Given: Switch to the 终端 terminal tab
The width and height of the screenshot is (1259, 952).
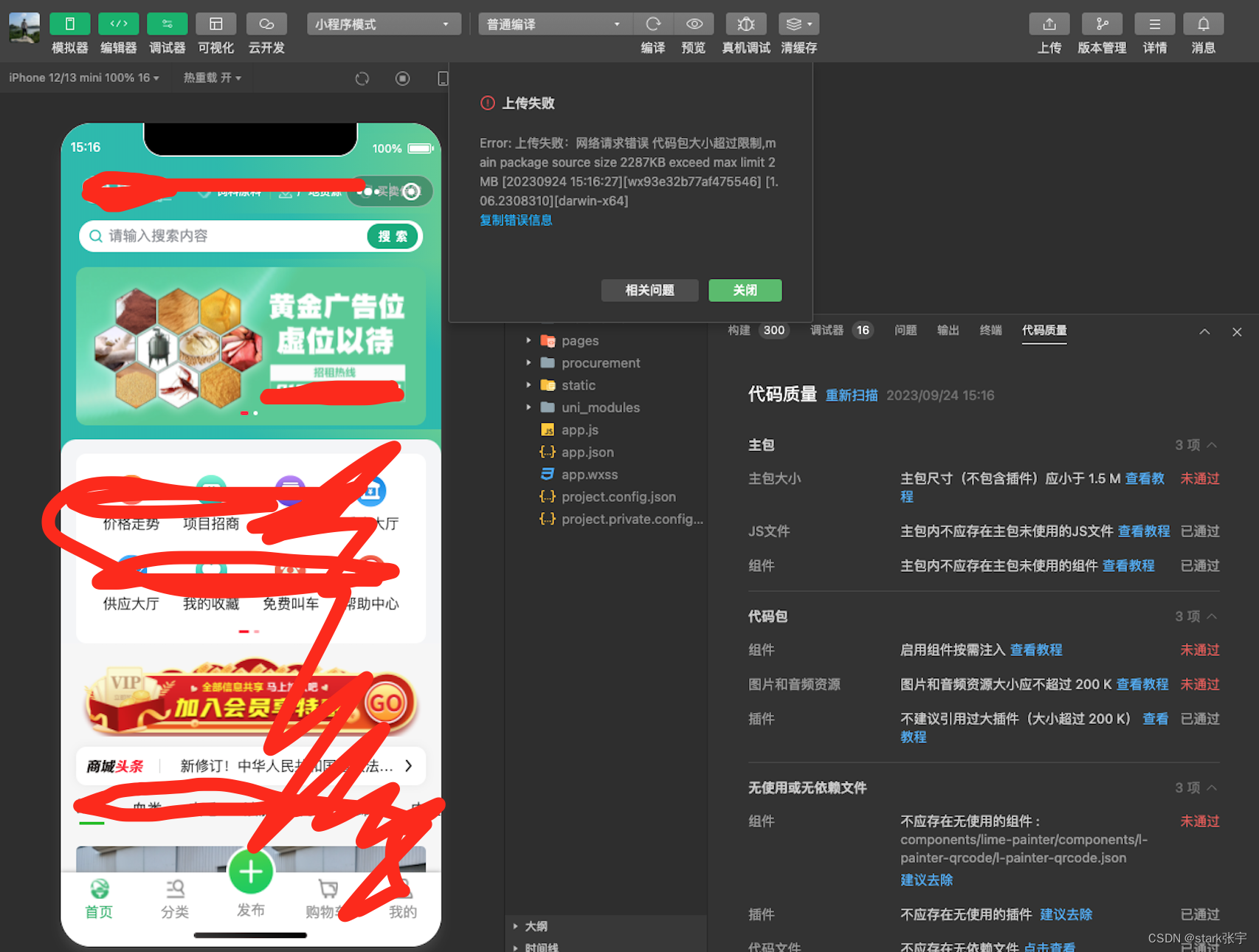Looking at the screenshot, I should pyautogui.click(x=990, y=331).
